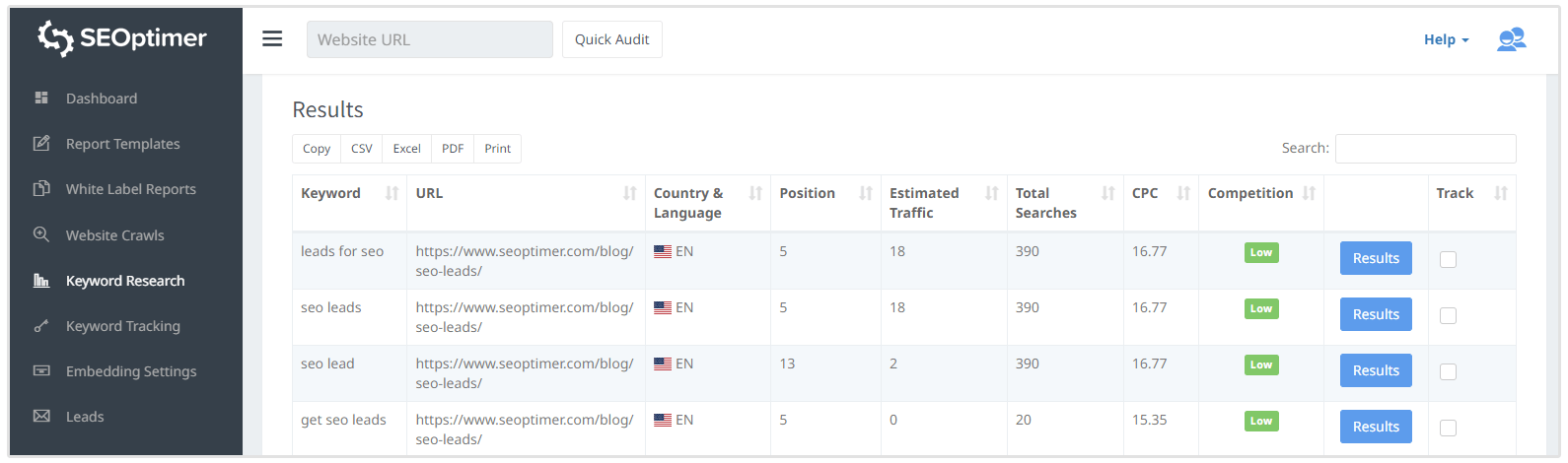Sort results by CPC column arrows
Viewport: 1568px width, 463px height.
coord(1183,193)
